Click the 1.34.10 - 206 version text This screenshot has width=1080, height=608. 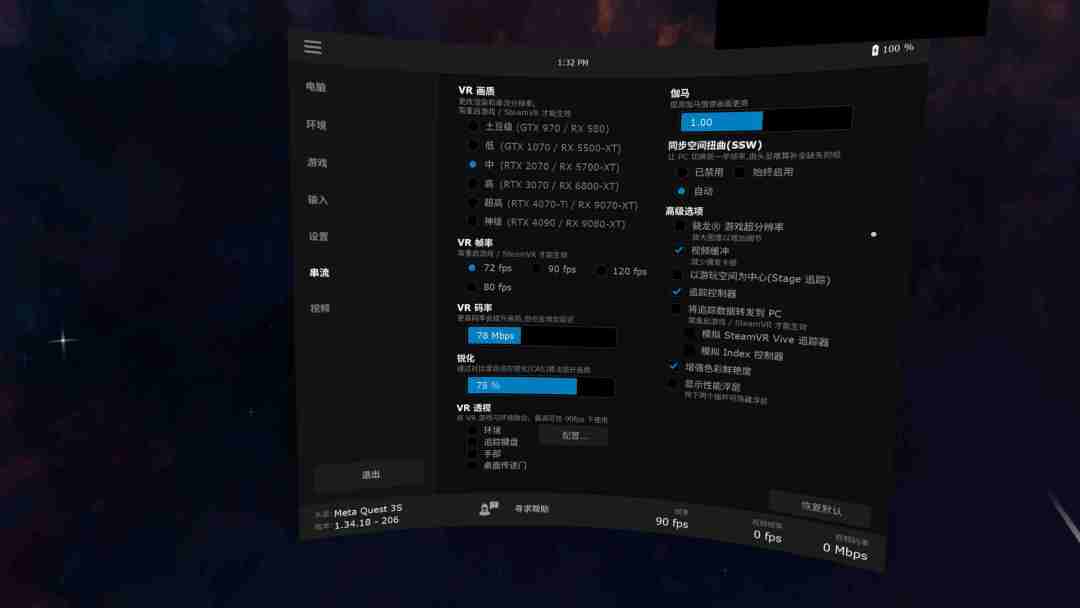click(366, 523)
